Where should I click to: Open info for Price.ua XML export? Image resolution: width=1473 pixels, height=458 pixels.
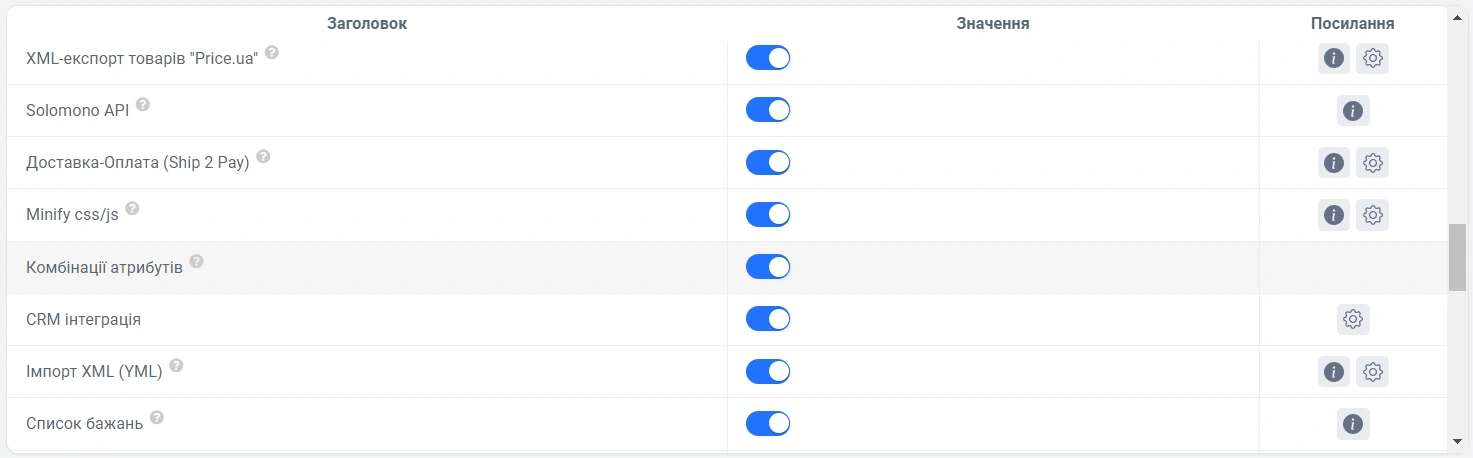(1333, 58)
